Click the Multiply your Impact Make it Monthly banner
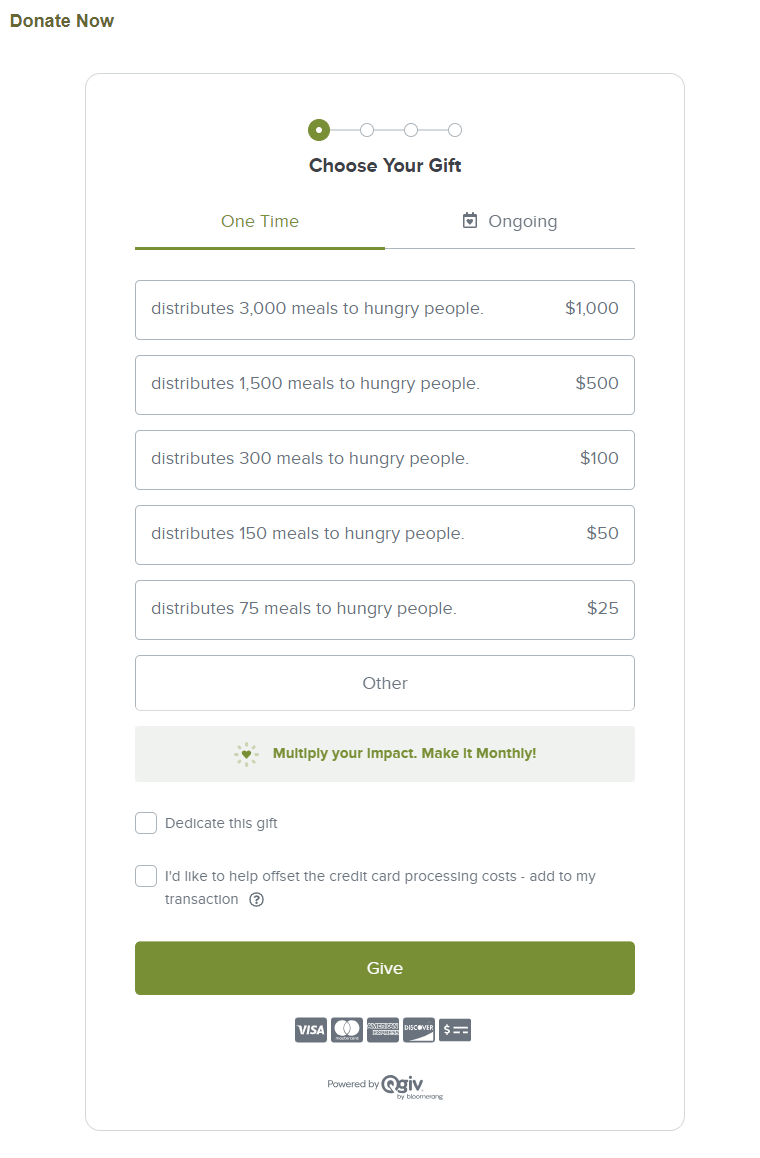This screenshot has height=1158, width=760. 385,753
